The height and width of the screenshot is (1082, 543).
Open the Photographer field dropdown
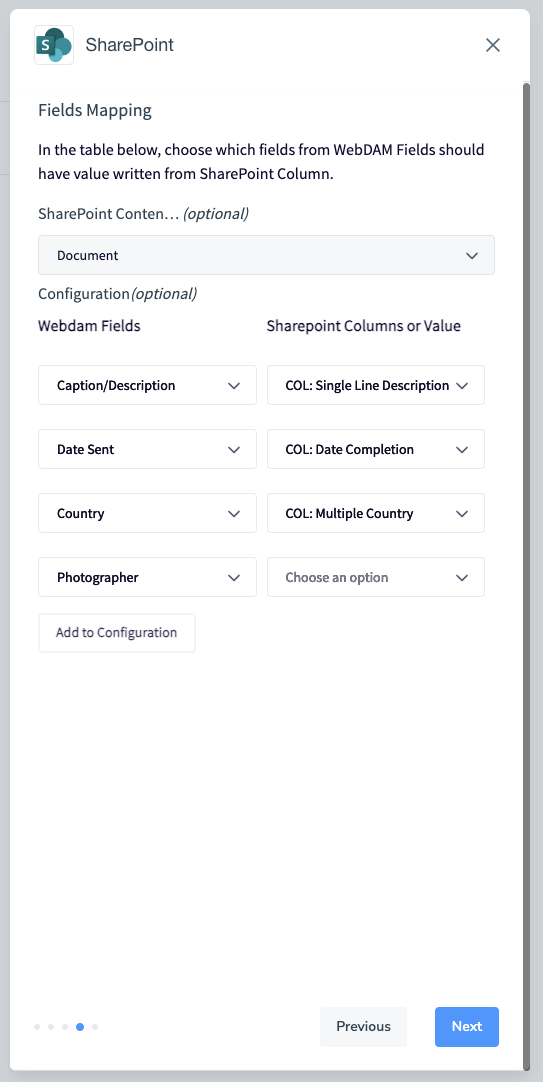(148, 577)
